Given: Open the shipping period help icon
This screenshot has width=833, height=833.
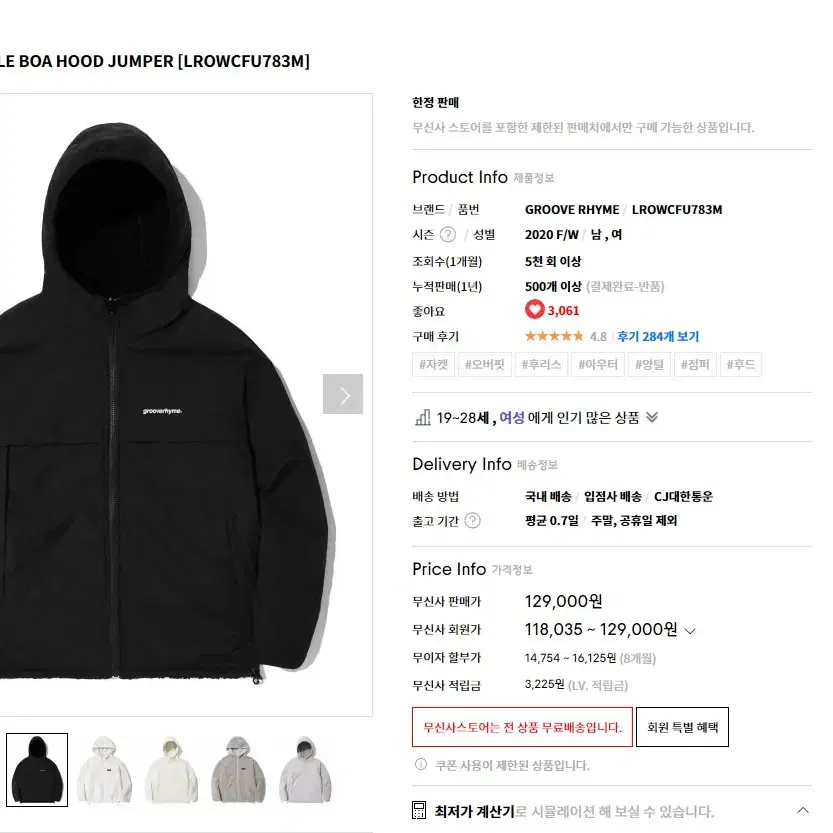Looking at the screenshot, I should pos(472,521).
